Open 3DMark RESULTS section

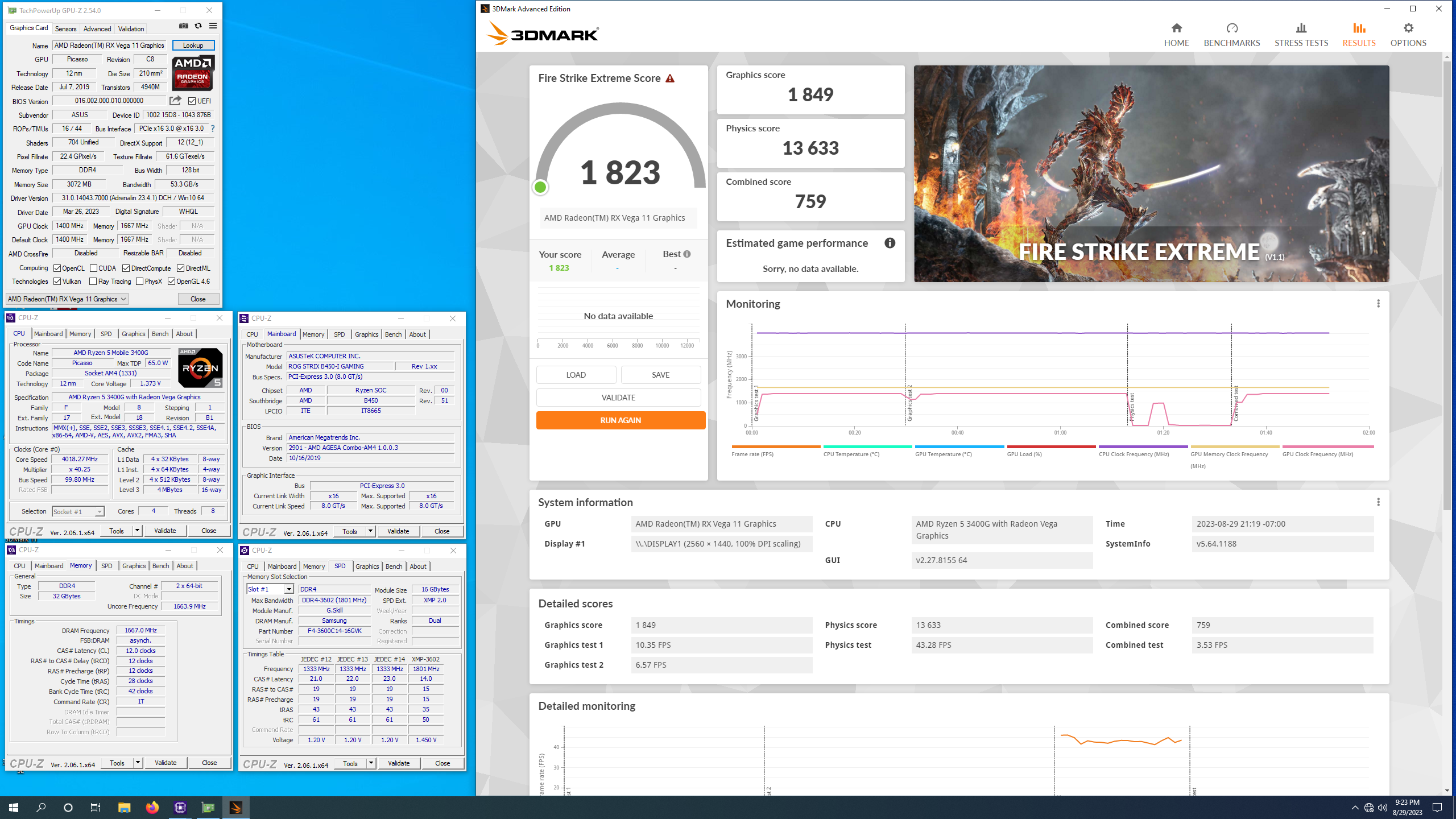coord(1359,35)
